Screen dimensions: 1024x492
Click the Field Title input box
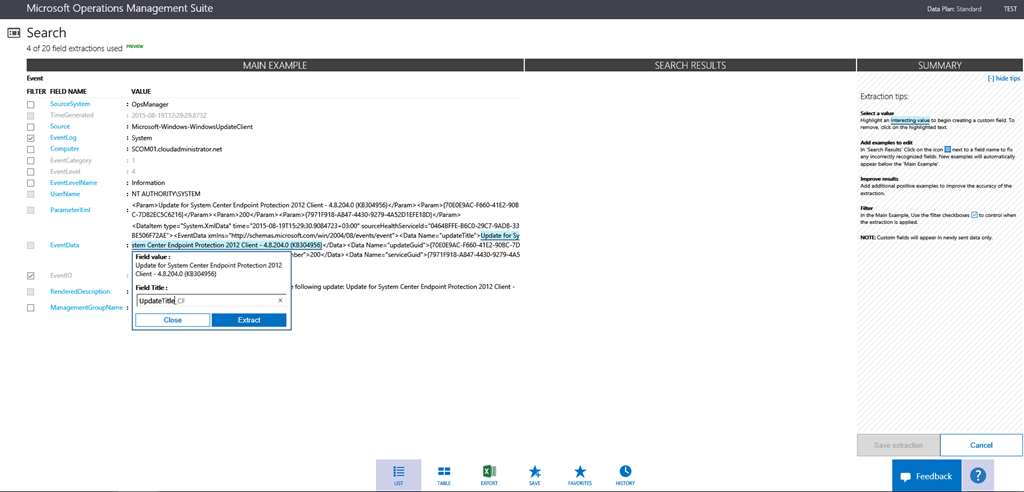205,300
